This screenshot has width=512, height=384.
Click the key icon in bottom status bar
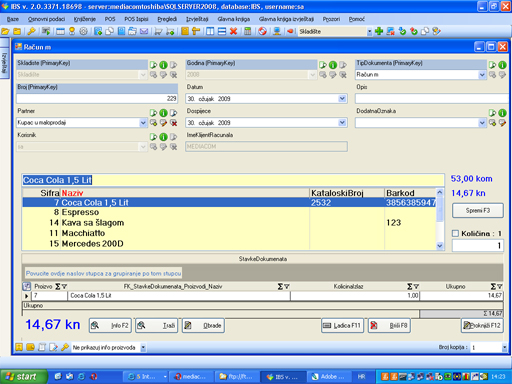(x=65, y=347)
